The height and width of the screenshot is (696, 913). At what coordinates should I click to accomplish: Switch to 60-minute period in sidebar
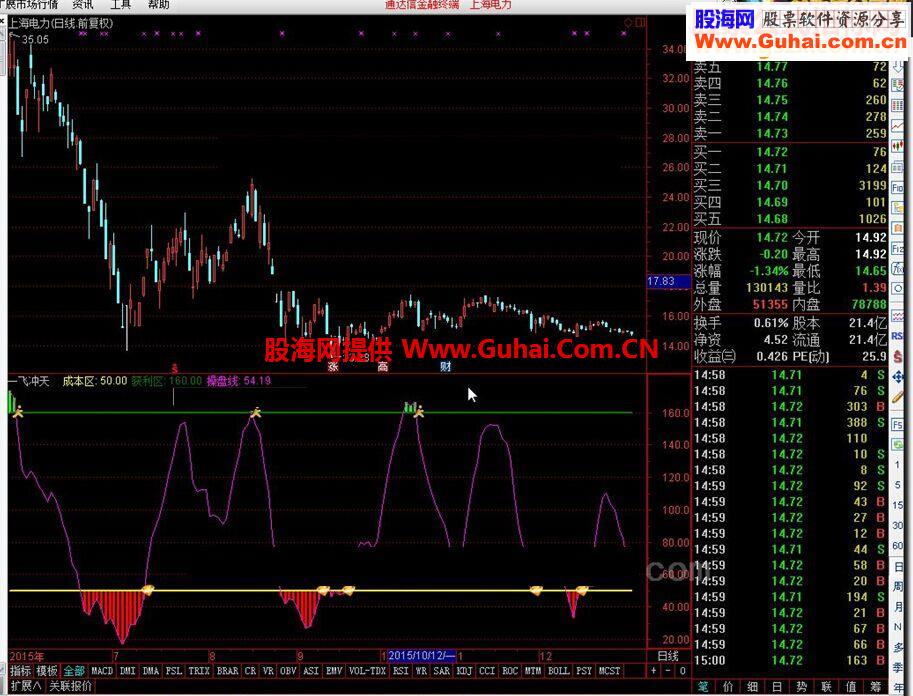(x=897, y=545)
